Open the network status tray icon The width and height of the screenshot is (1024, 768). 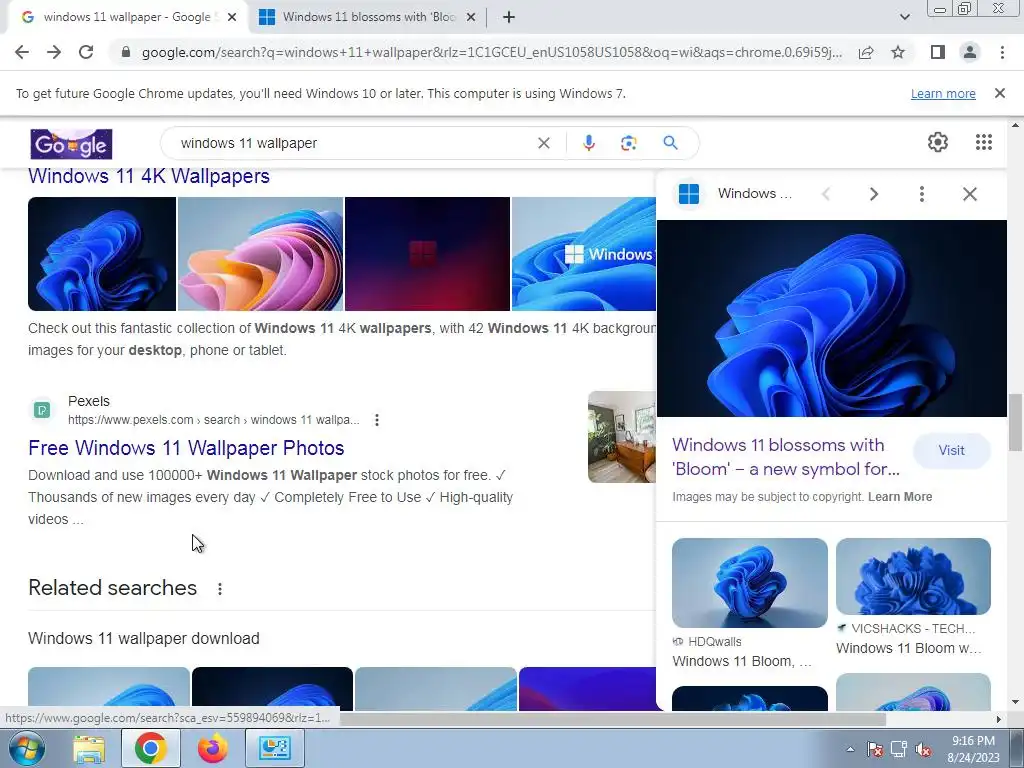coord(899,749)
